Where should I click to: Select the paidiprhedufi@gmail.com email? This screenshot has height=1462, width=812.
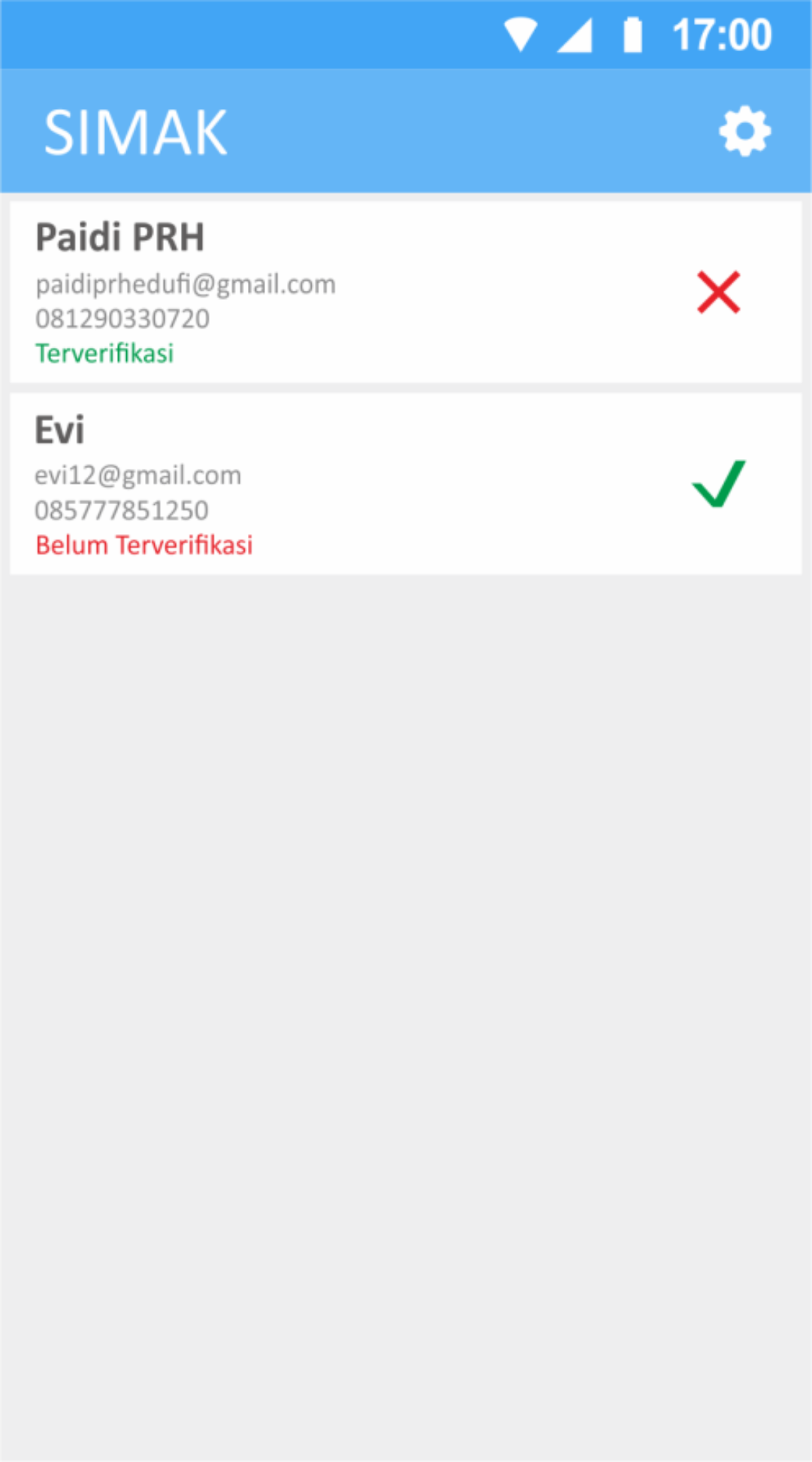(x=186, y=285)
